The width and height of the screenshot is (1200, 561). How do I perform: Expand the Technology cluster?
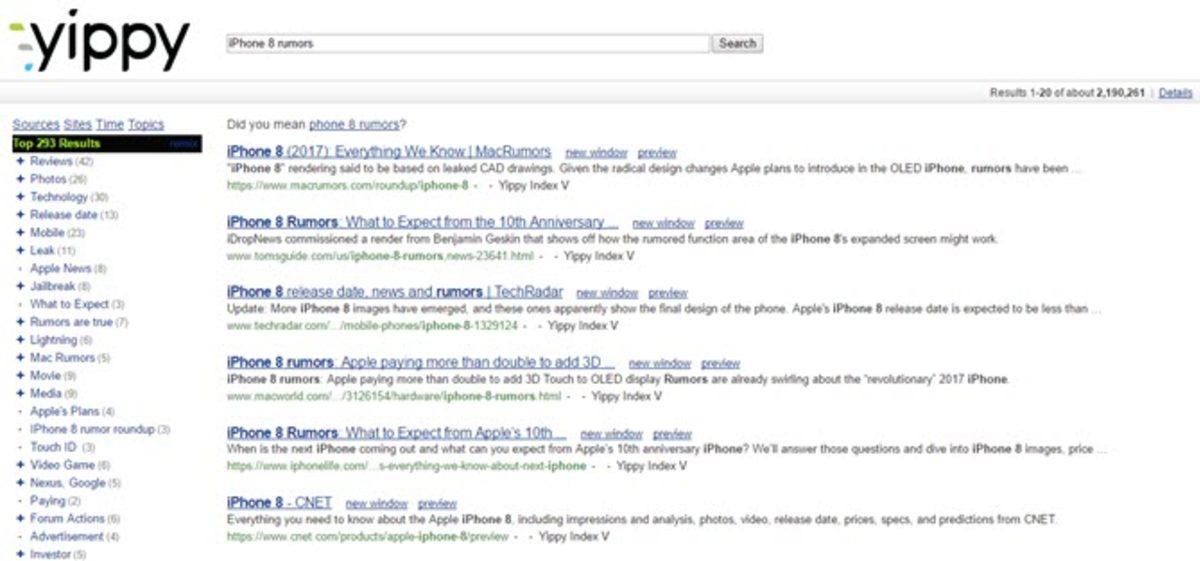(19, 197)
